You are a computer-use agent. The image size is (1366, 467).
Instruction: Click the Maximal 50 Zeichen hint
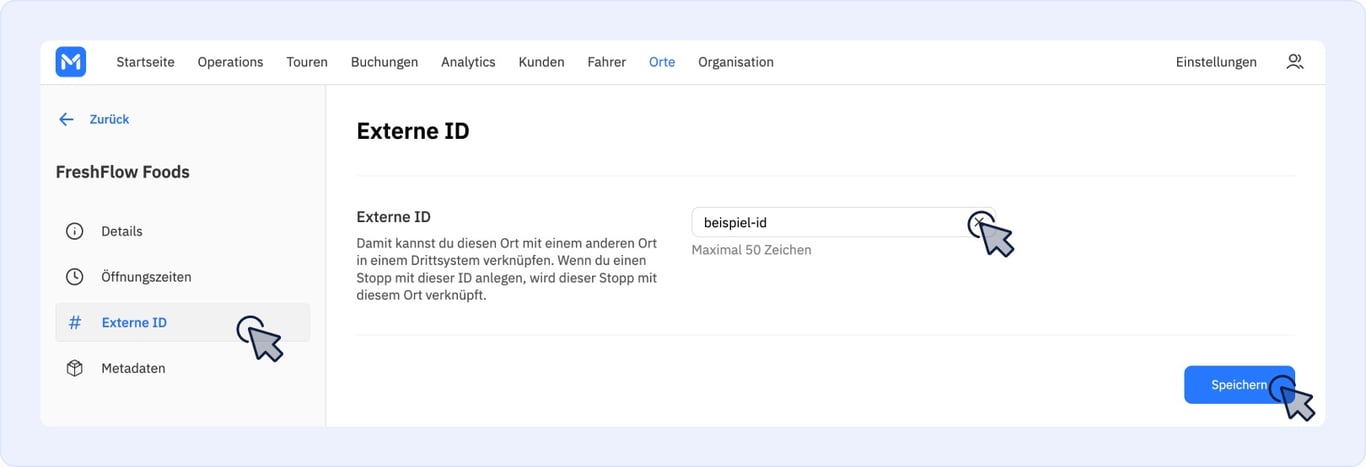click(x=752, y=250)
